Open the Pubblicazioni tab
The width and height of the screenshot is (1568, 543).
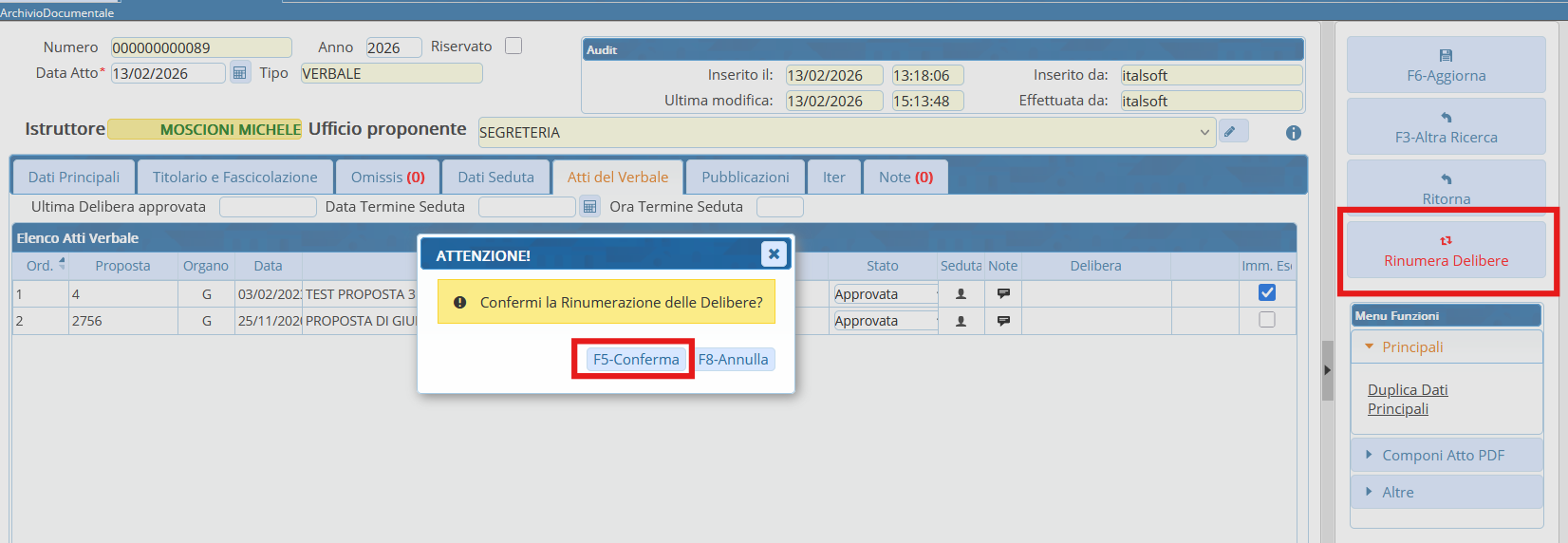tap(745, 178)
